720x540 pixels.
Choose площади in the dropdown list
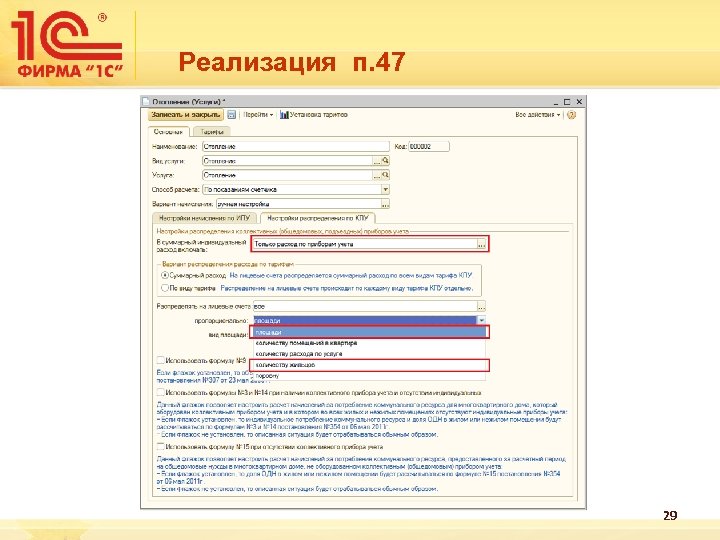click(x=370, y=332)
